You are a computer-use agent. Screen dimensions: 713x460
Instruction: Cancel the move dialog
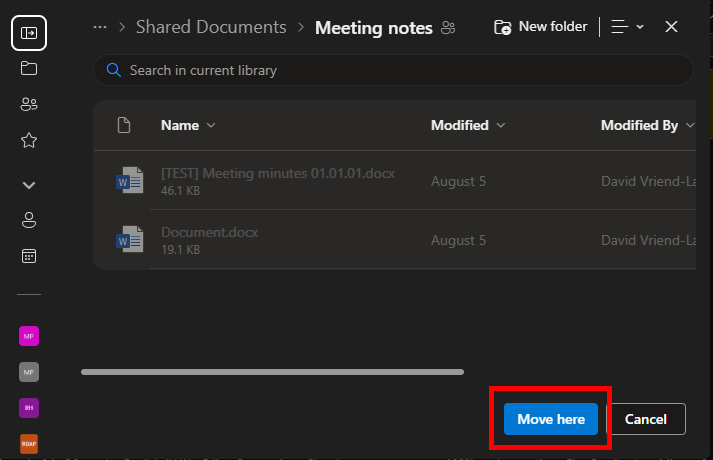645,420
